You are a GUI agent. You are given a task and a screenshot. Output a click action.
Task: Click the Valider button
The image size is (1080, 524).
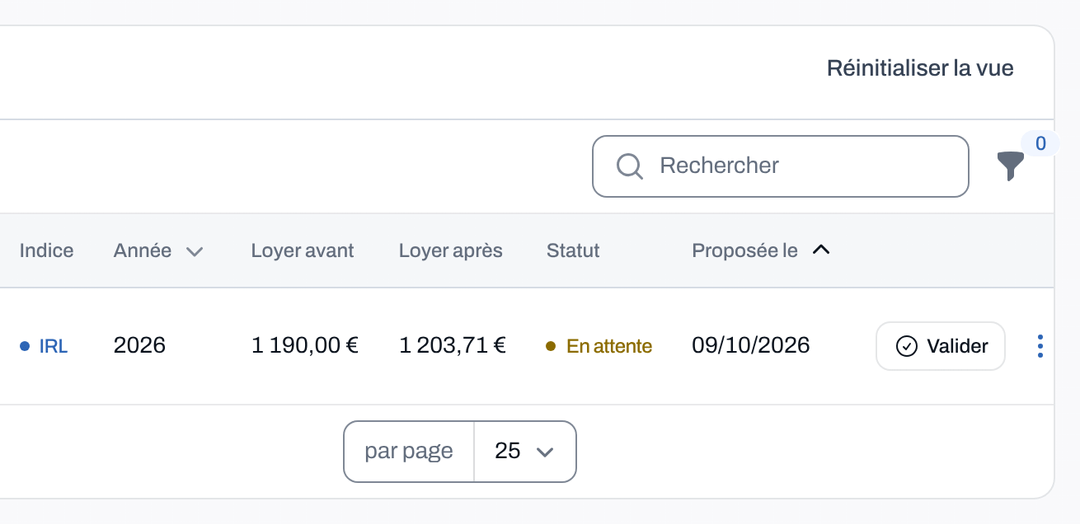(940, 346)
